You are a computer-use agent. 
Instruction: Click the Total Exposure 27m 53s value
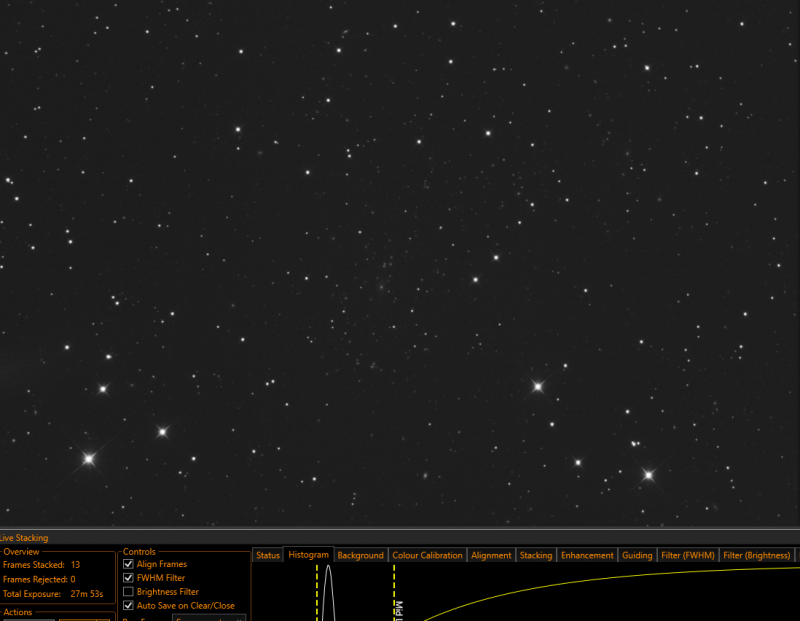(x=87, y=594)
